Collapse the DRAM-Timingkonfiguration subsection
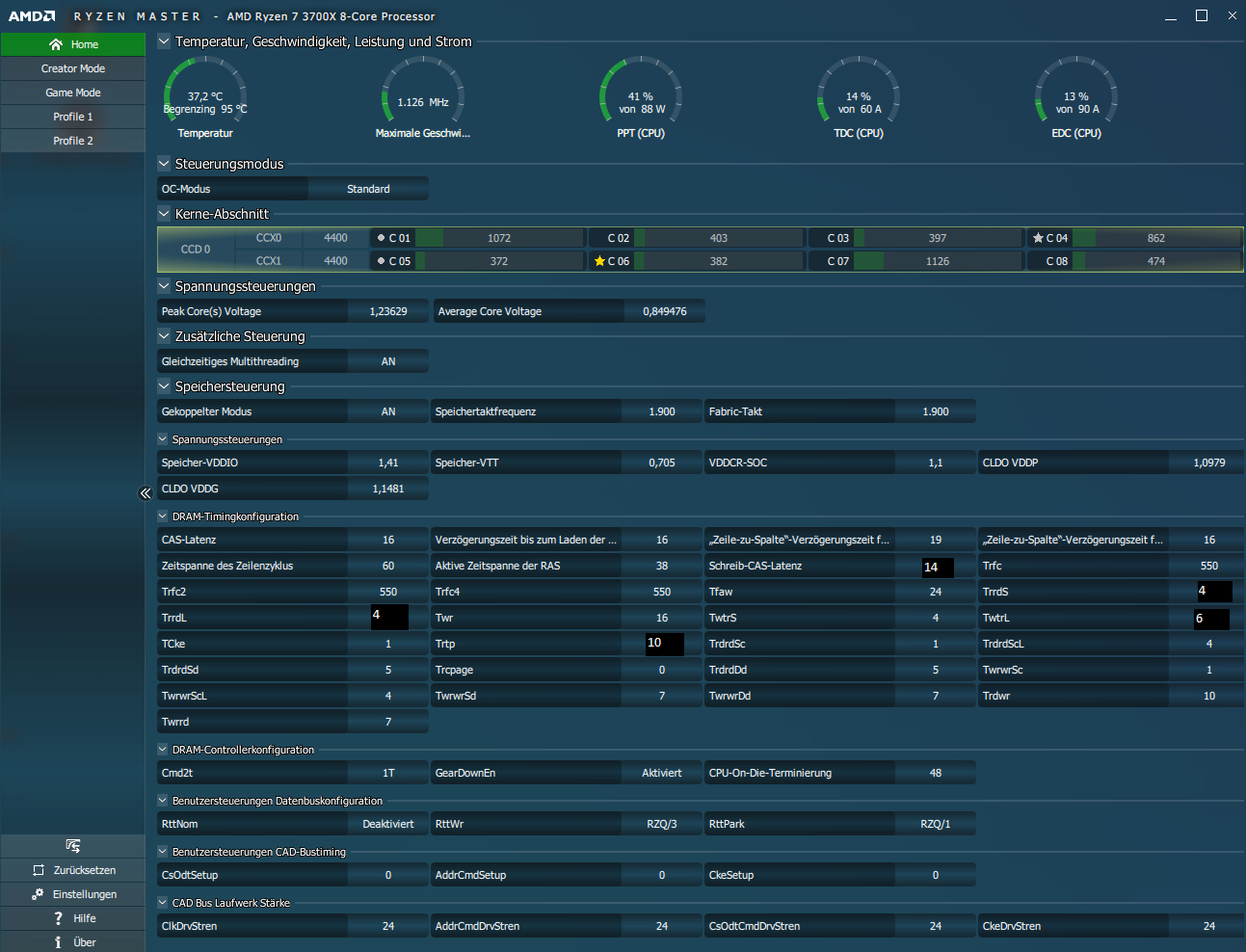 coord(163,516)
